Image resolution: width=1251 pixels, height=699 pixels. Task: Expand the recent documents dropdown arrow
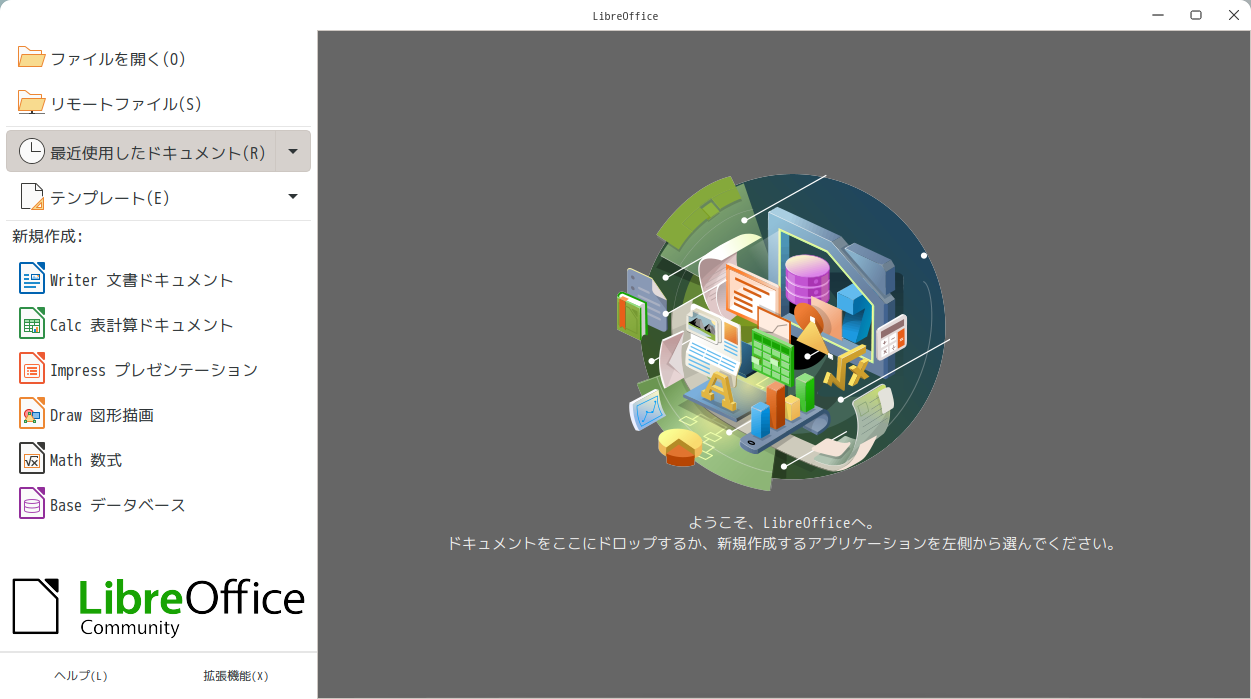click(x=293, y=152)
